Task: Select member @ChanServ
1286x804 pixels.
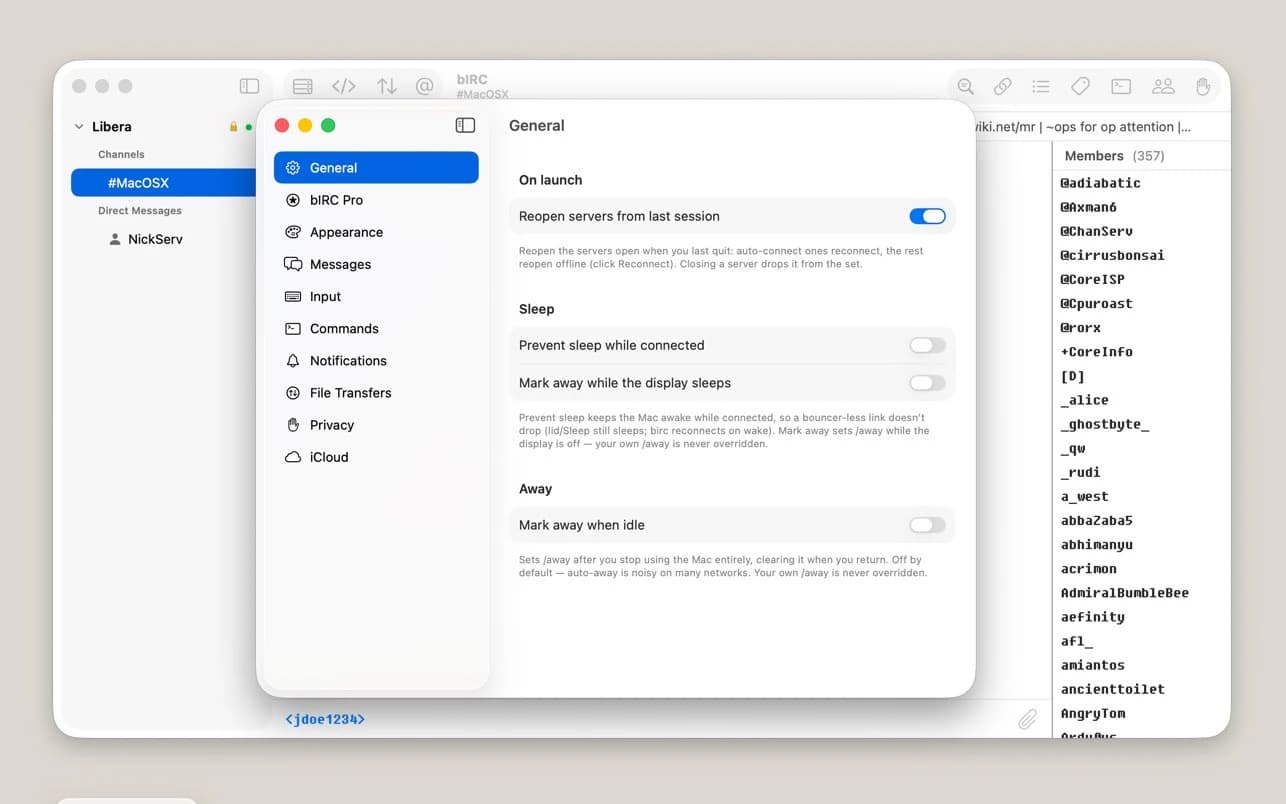Action: (x=1096, y=231)
